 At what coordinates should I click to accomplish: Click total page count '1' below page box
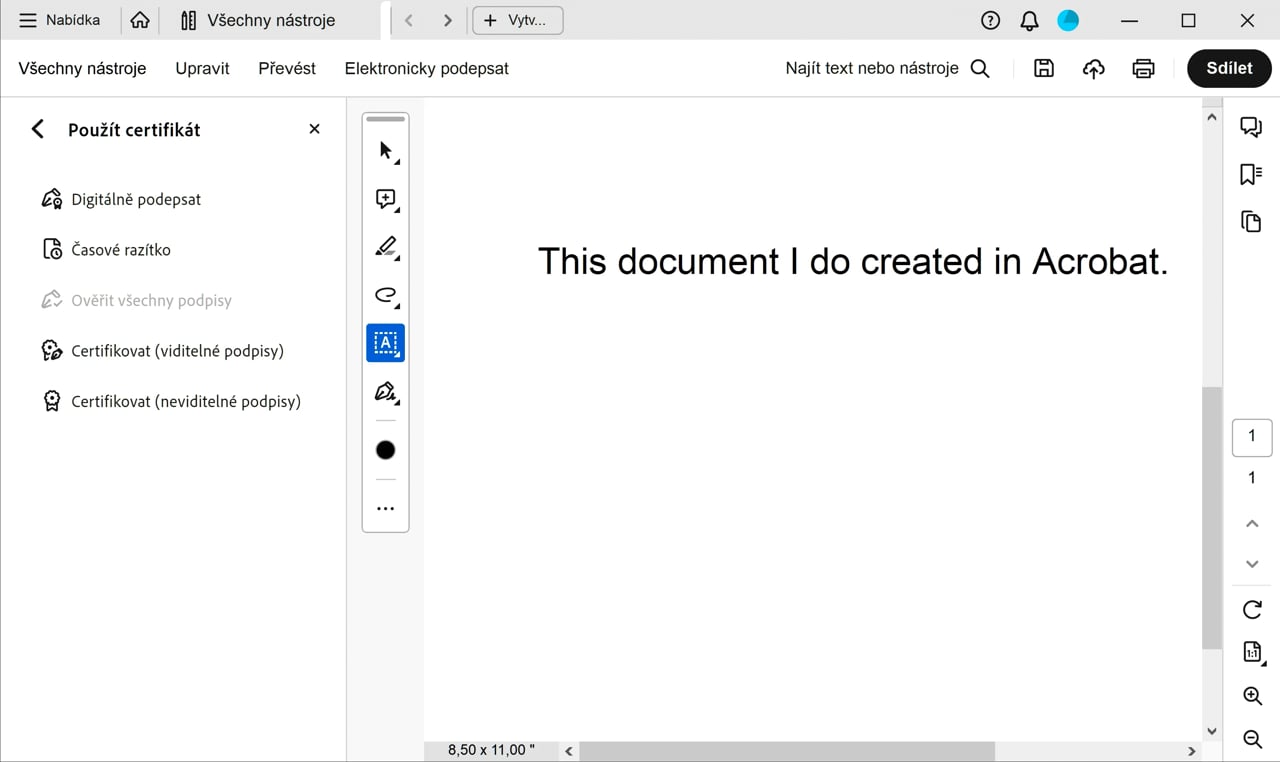click(x=1252, y=478)
